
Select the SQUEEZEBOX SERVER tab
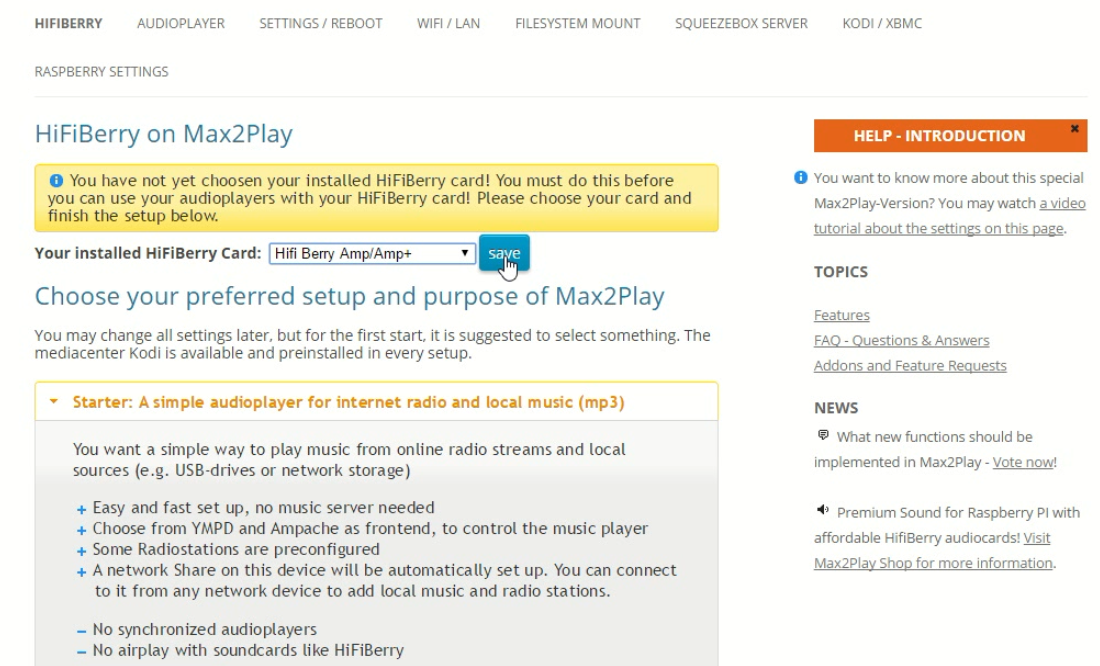click(741, 23)
